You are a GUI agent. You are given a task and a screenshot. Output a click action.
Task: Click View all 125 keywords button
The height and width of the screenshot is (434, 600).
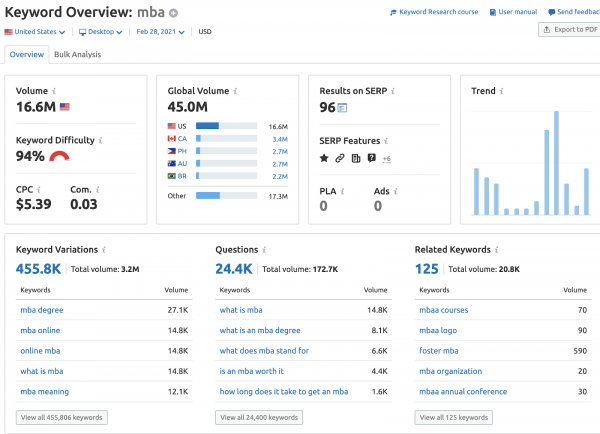coord(454,418)
